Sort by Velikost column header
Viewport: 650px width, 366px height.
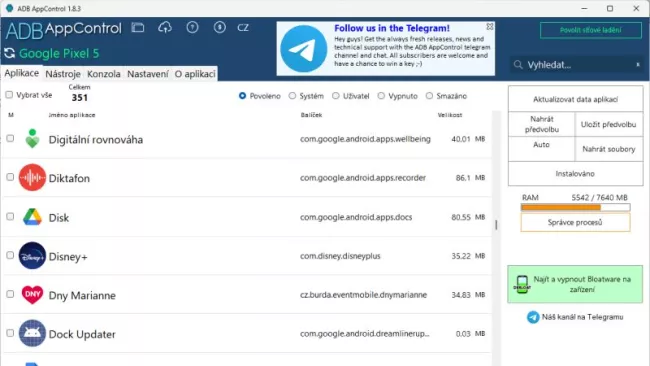pyautogui.click(x=450, y=115)
